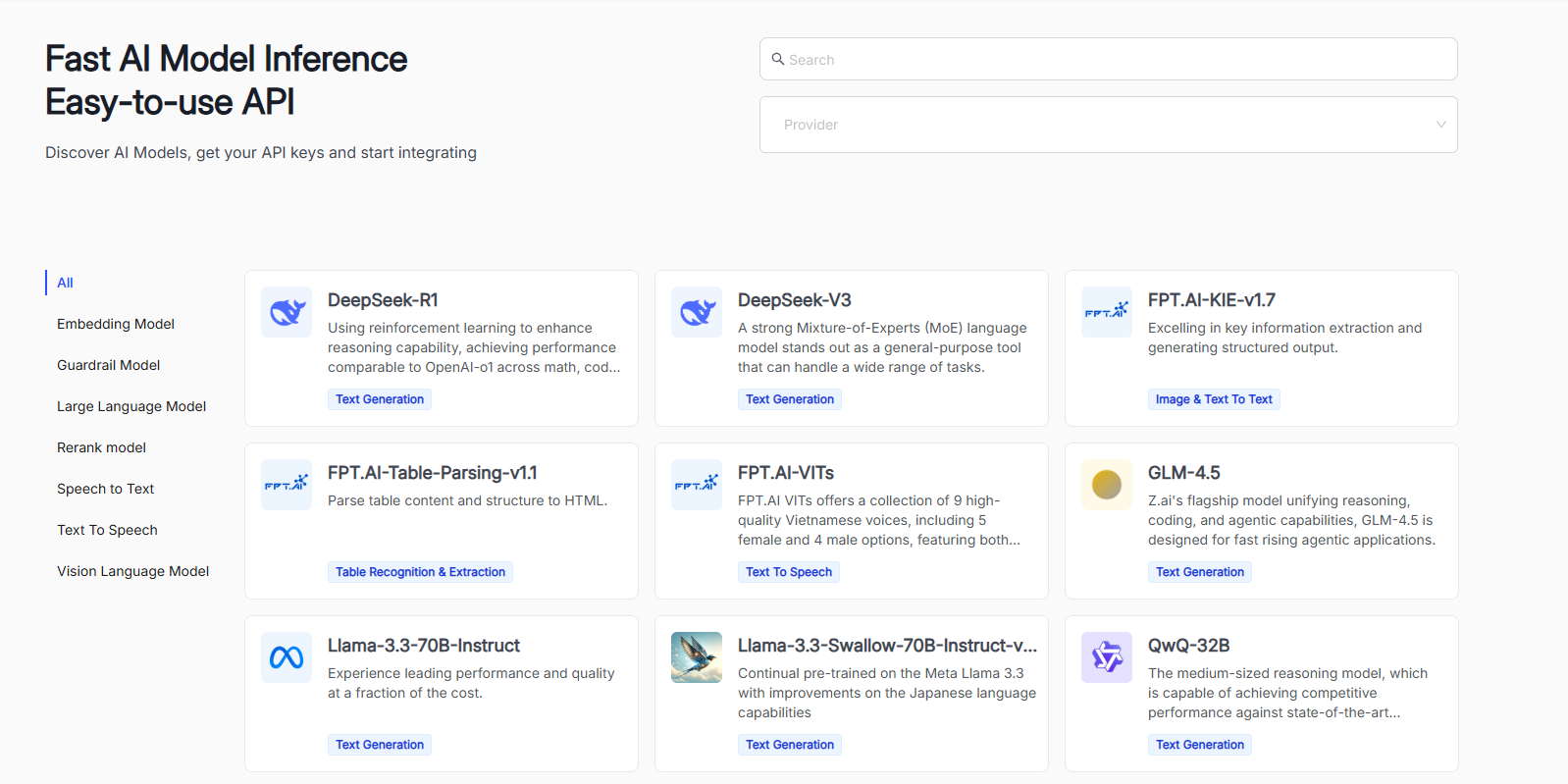Click the FPT.AI-KIE-v1.7 logo icon
Screen dimensions: 1568x784
(1107, 312)
